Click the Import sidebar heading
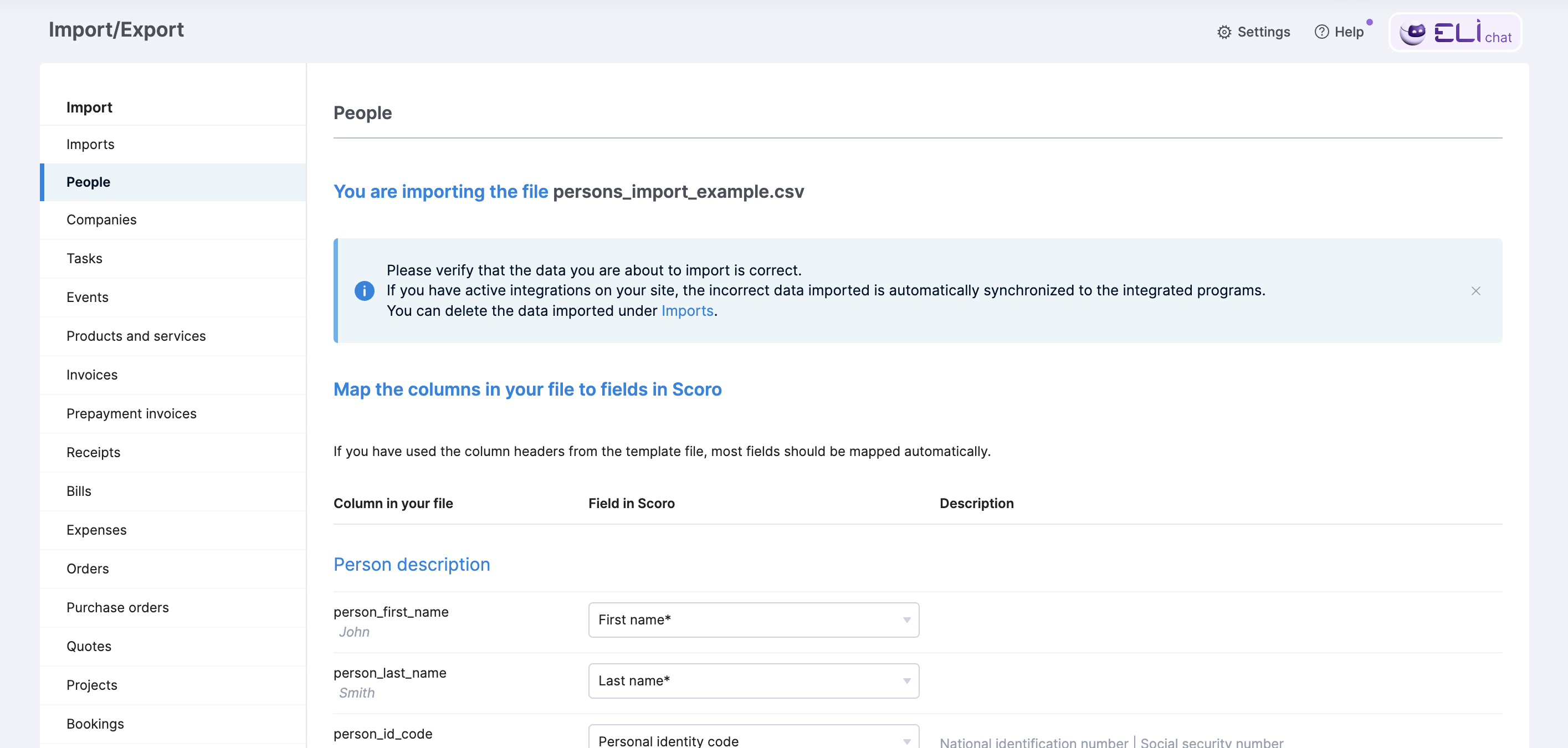Screen dimensions: 1568x748 tap(89, 107)
